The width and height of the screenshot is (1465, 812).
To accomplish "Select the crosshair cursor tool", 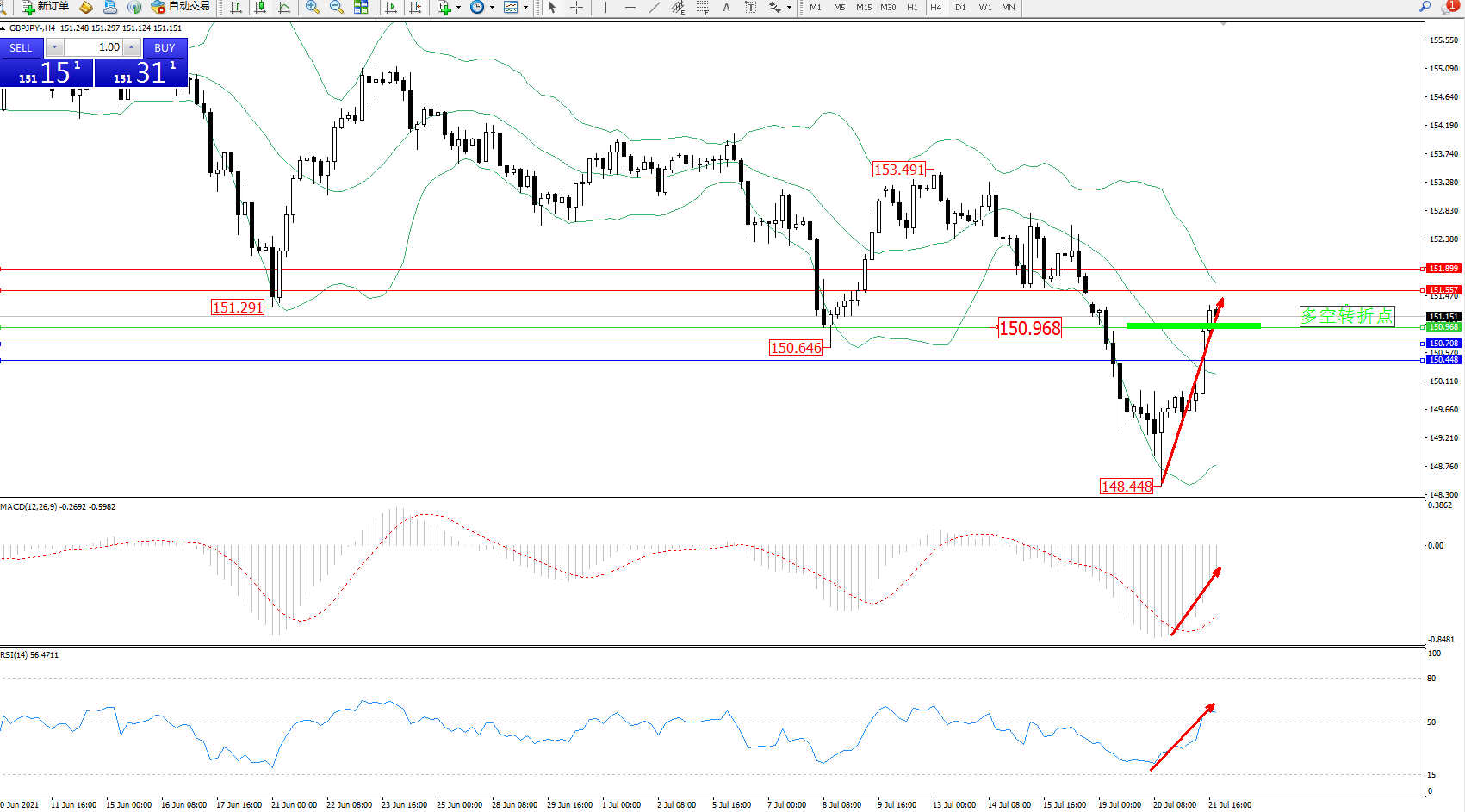I will click(x=576, y=7).
